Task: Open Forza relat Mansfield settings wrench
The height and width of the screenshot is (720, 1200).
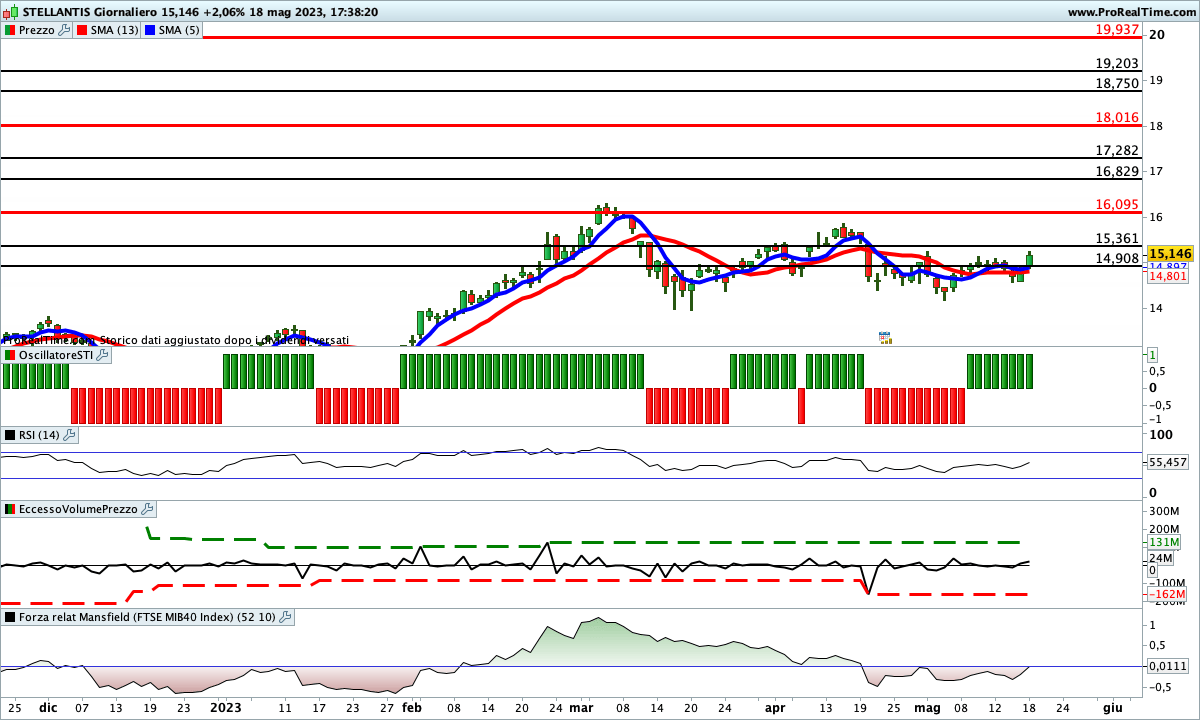Action: coord(285,617)
